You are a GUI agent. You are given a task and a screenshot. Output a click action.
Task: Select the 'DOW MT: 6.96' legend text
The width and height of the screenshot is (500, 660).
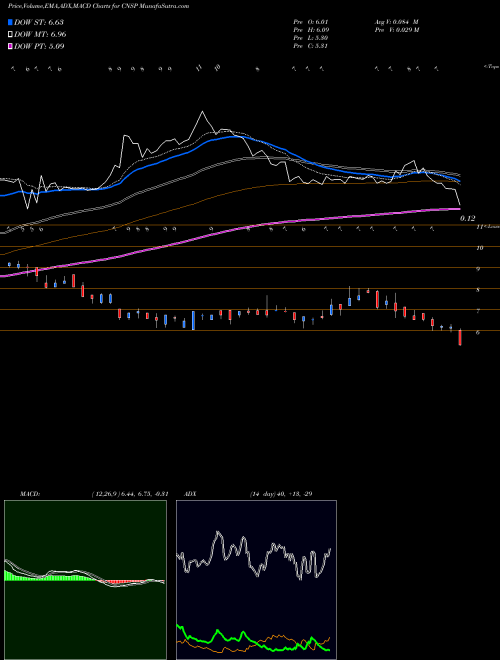click(40, 35)
